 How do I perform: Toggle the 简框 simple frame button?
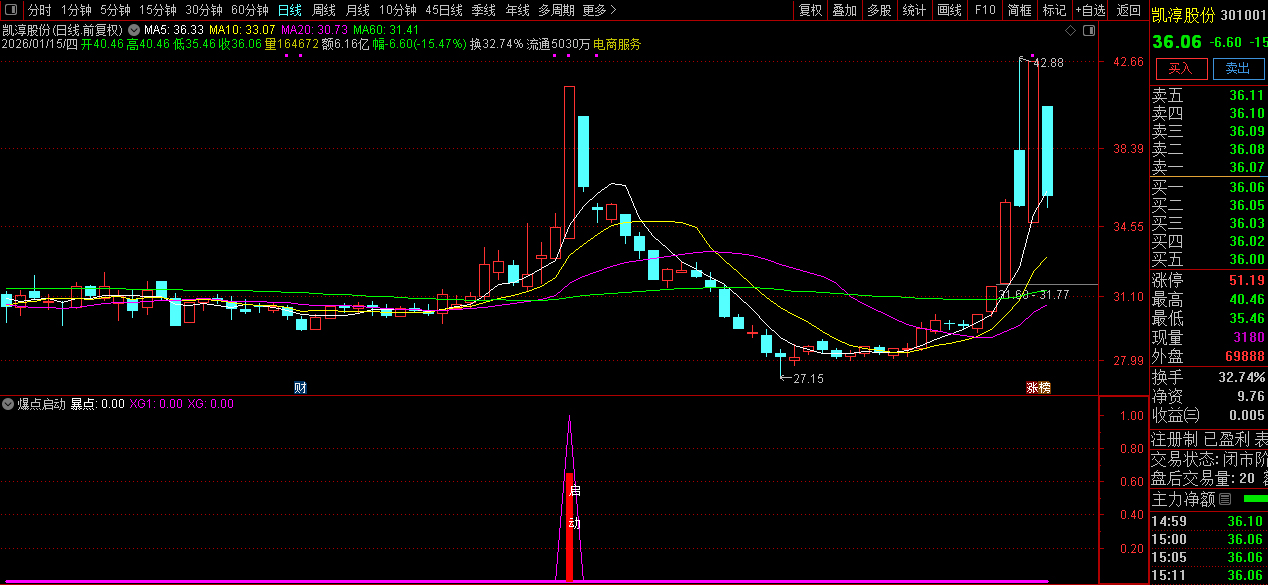click(x=1020, y=10)
